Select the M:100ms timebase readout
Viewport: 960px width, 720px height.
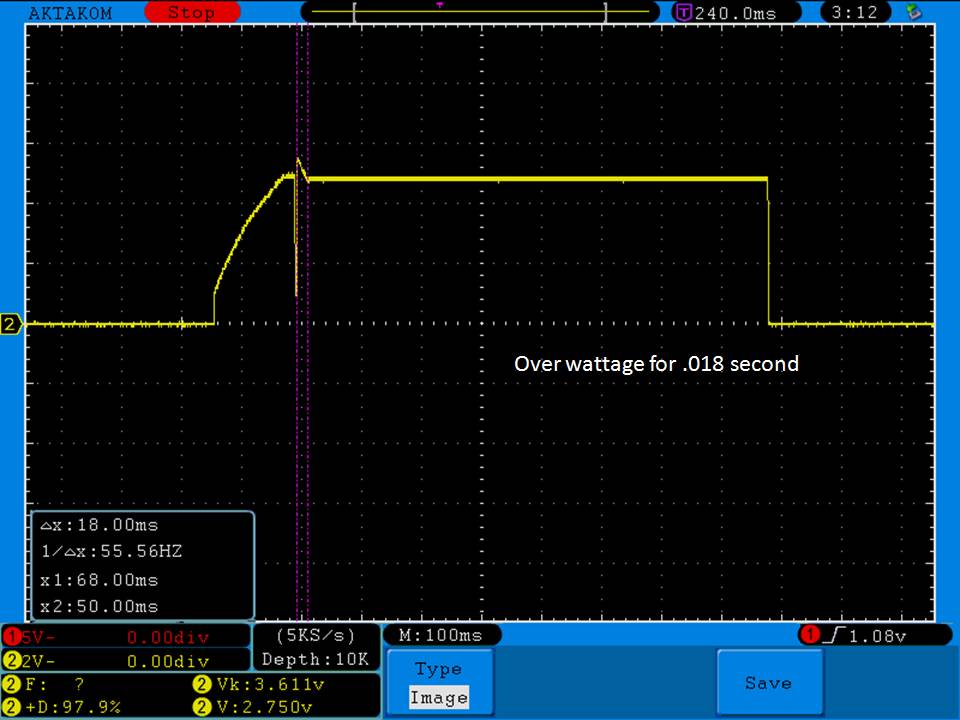click(441, 635)
